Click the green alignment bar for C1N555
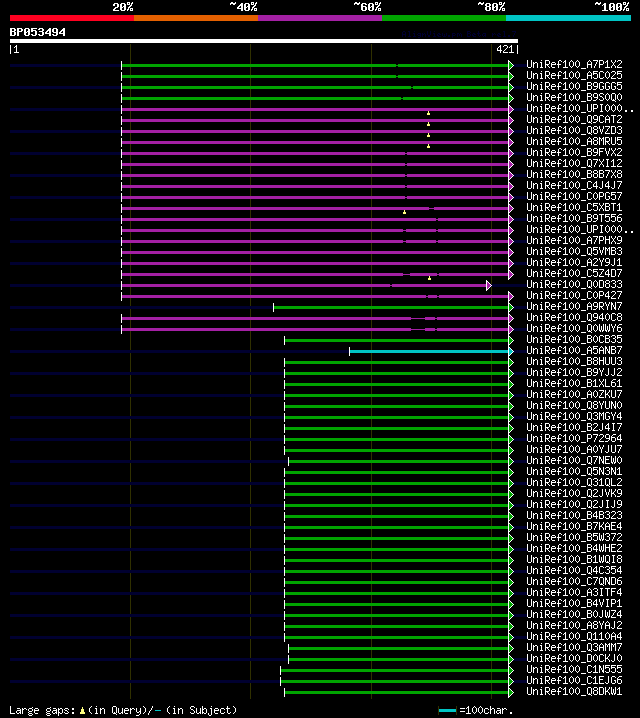This screenshot has width=640, height=718. (x=395, y=670)
